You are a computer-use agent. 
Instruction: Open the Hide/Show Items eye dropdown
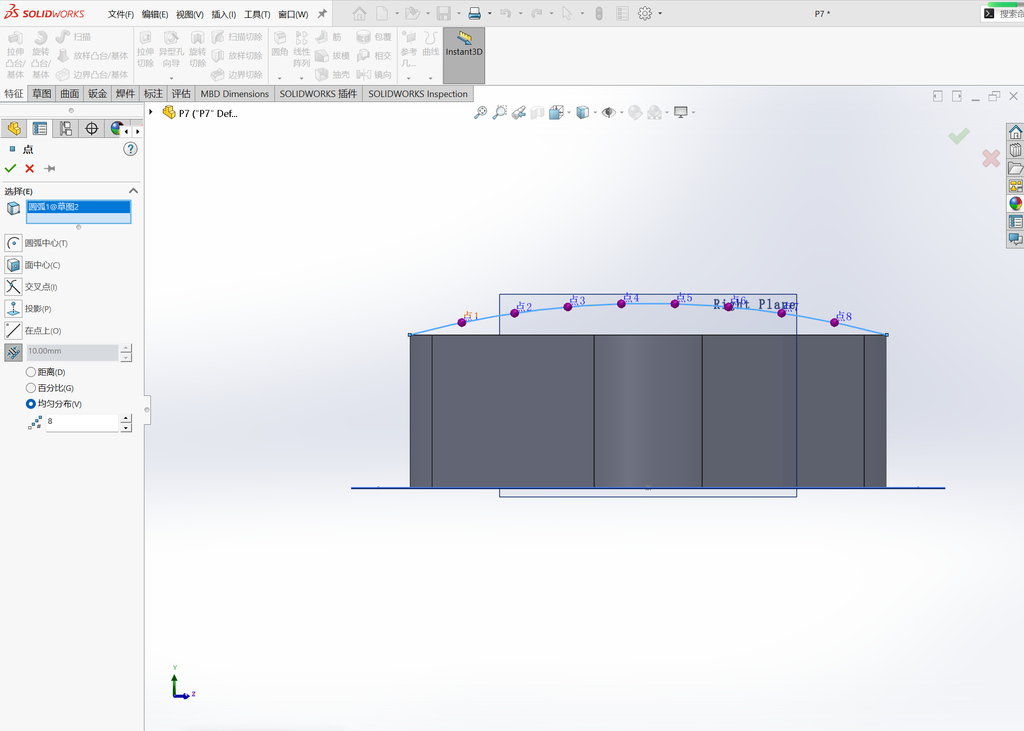click(x=620, y=112)
